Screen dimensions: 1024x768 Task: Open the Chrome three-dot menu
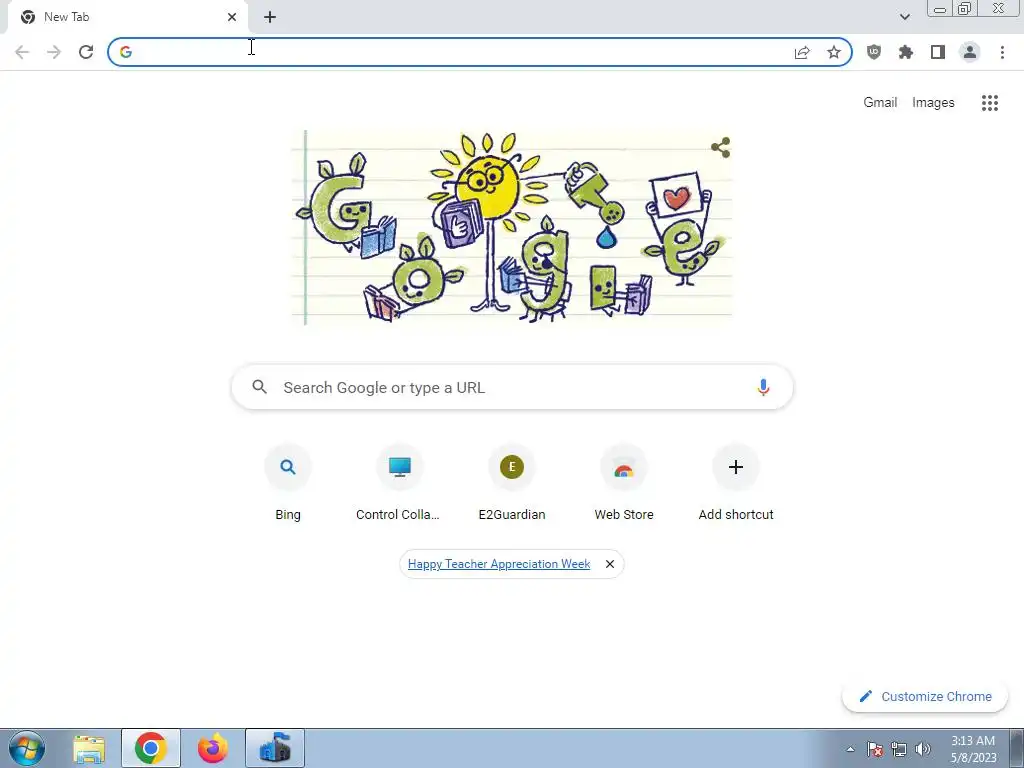tap(1002, 52)
